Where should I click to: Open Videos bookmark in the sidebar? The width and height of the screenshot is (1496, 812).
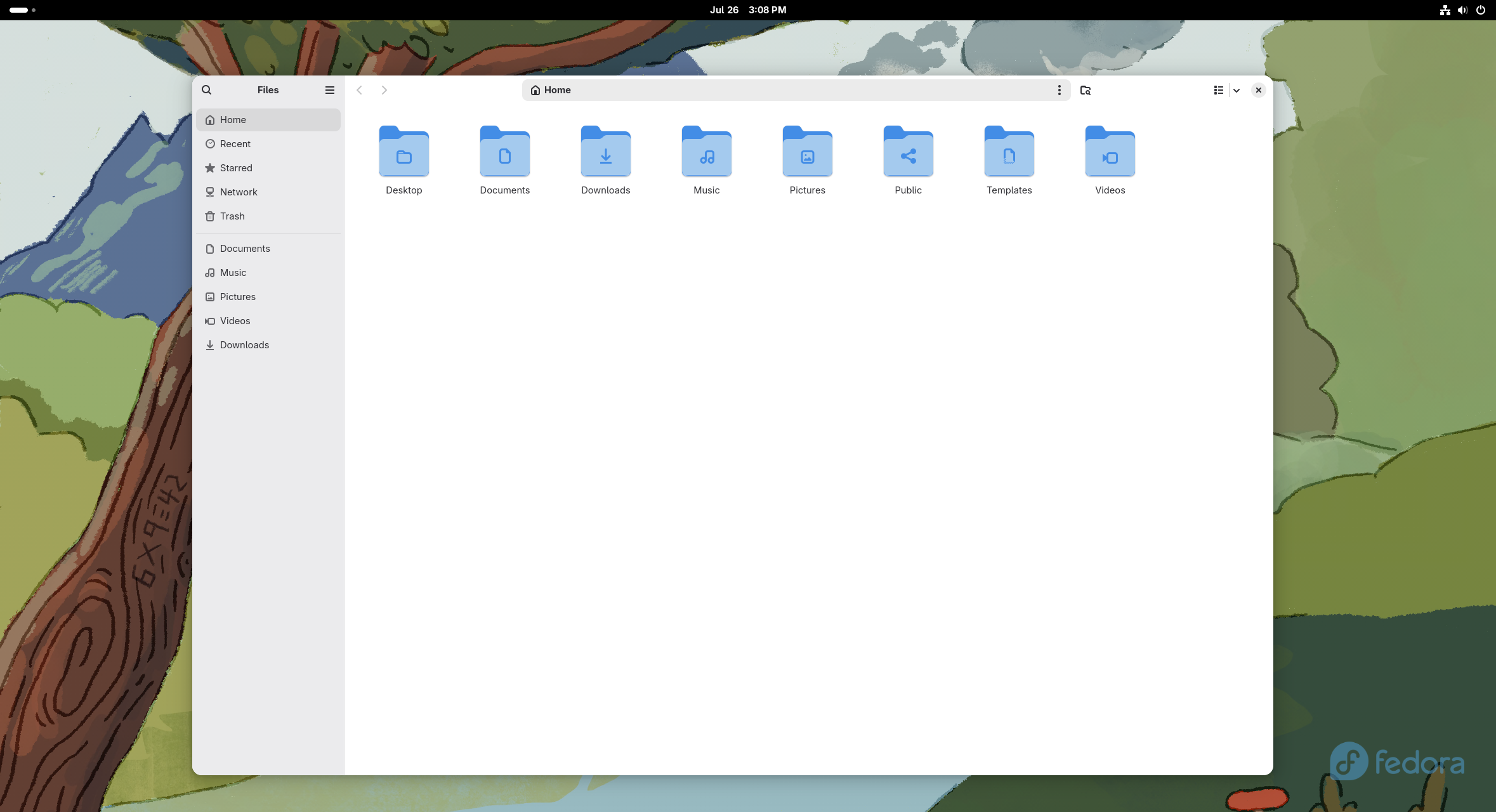point(268,321)
